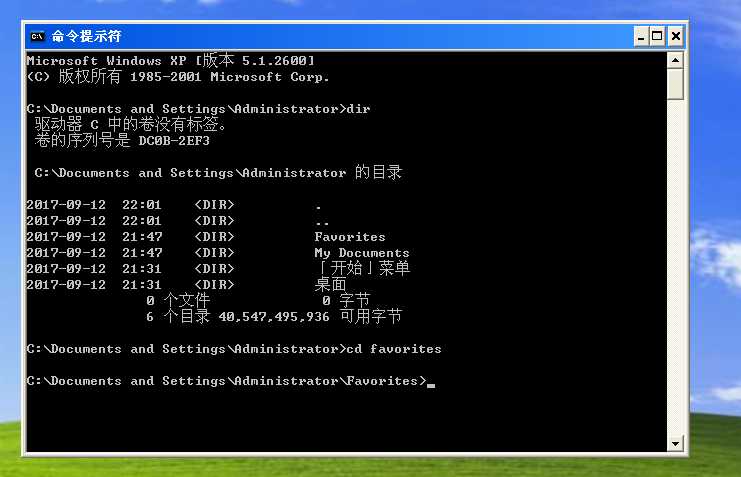Click the scrollbar up arrow
The width and height of the screenshot is (741, 477).
(675, 60)
